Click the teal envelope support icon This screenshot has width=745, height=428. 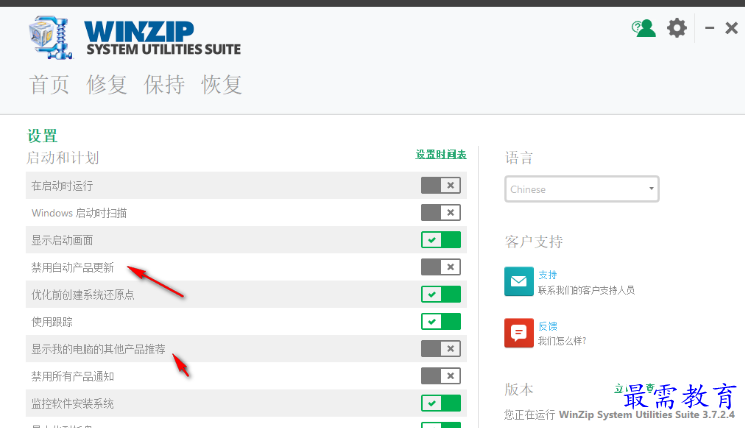[x=518, y=281]
